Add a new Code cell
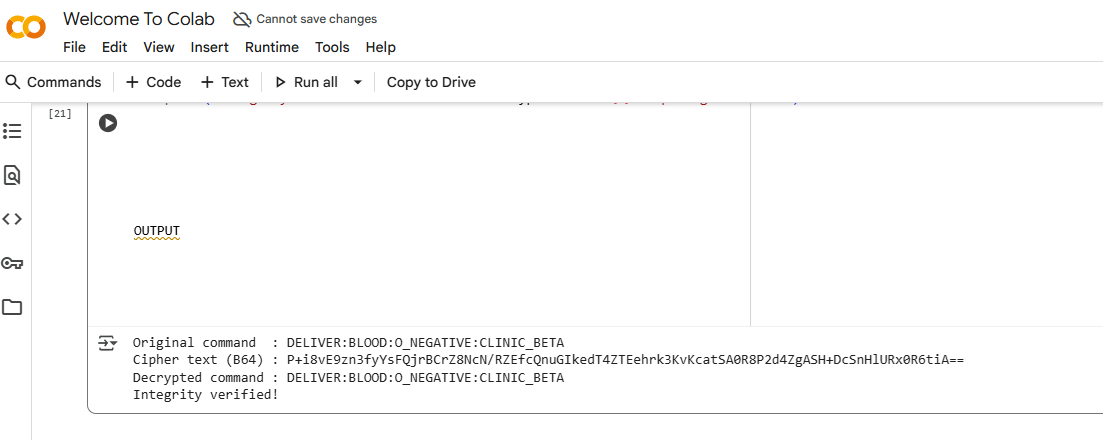 coord(153,82)
